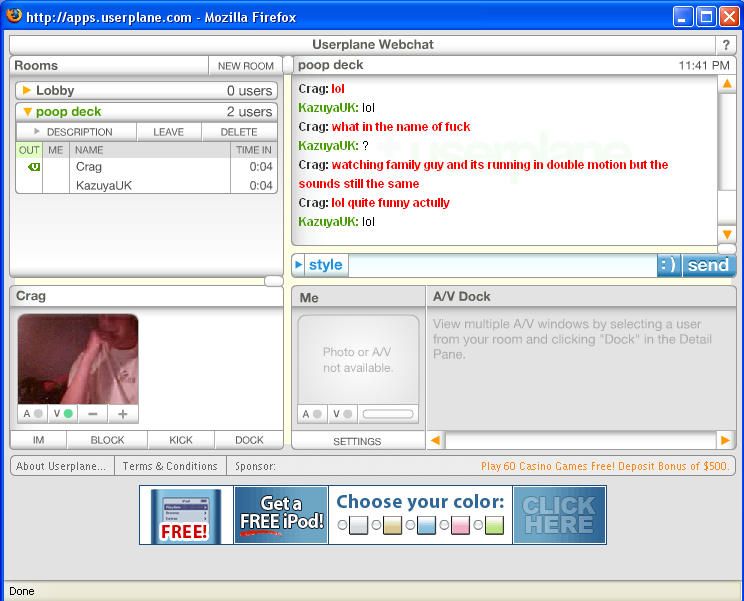
Task: Click the pink iPod color swatch
Action: (x=460, y=525)
